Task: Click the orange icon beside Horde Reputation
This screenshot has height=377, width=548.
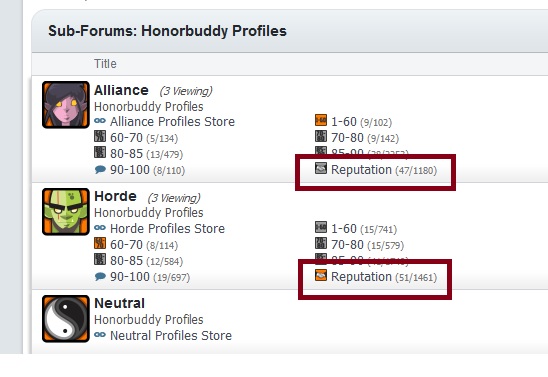Action: coord(321,275)
